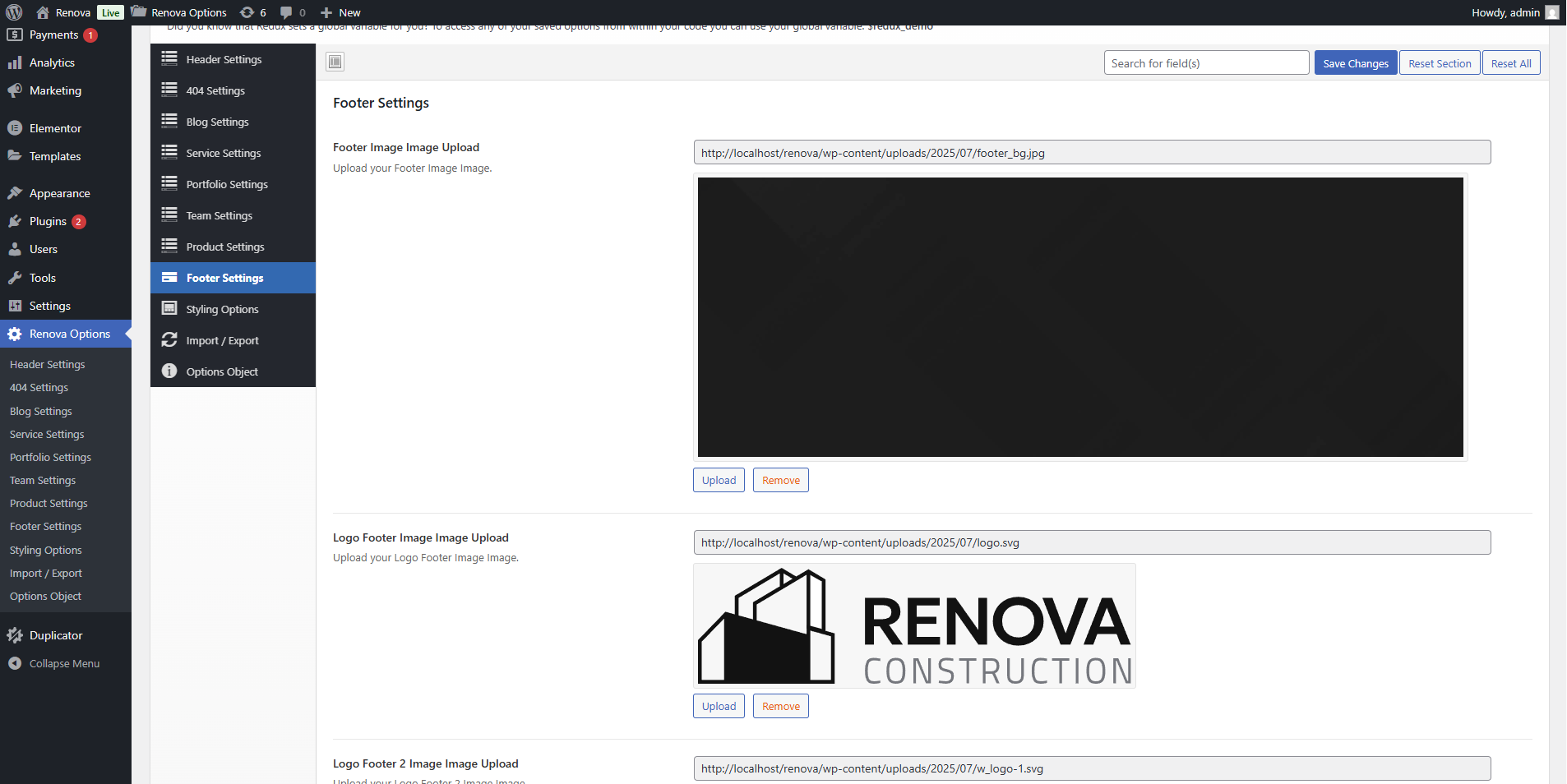Click the WordPress logo icon
The image size is (1567, 784).
pyautogui.click(x=14, y=12)
